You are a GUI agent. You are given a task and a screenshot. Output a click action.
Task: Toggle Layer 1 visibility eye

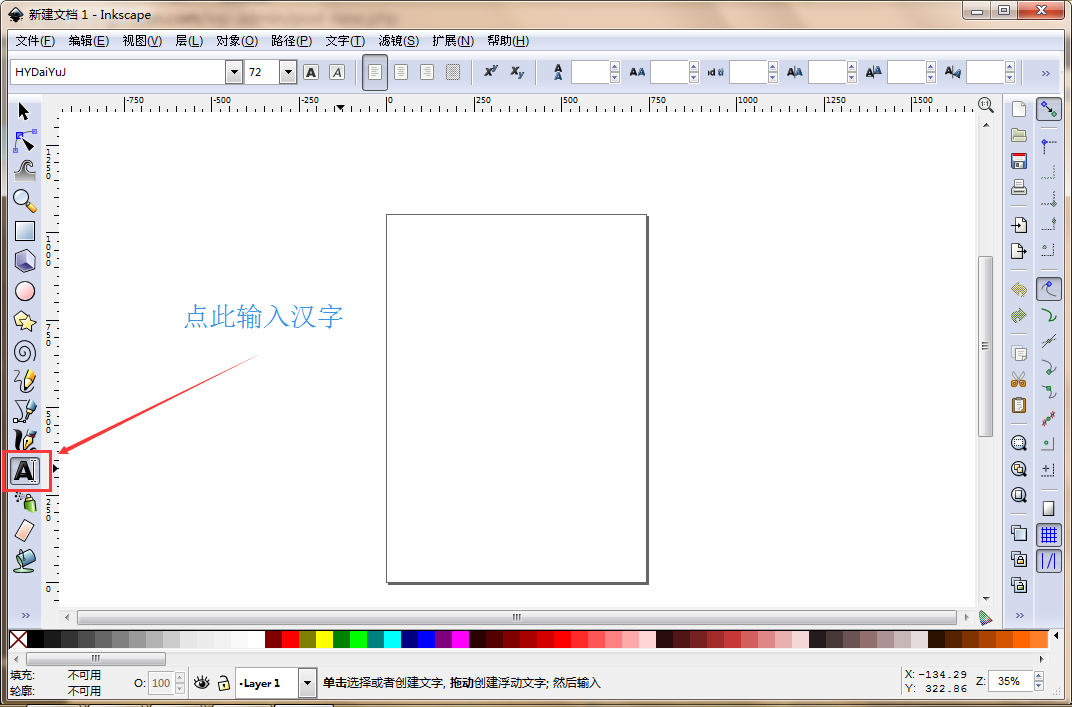[x=202, y=683]
